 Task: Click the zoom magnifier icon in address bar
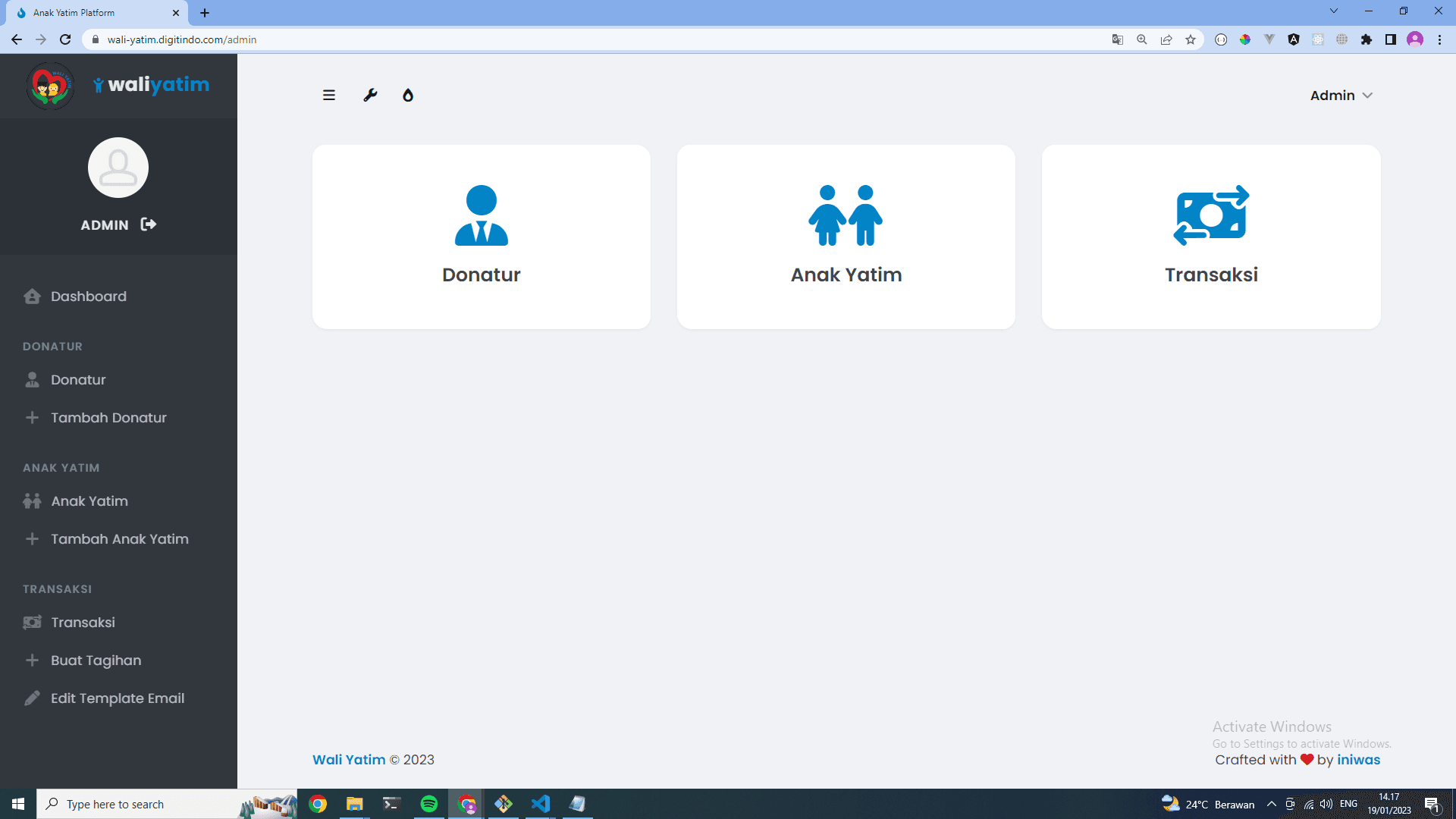click(1142, 39)
